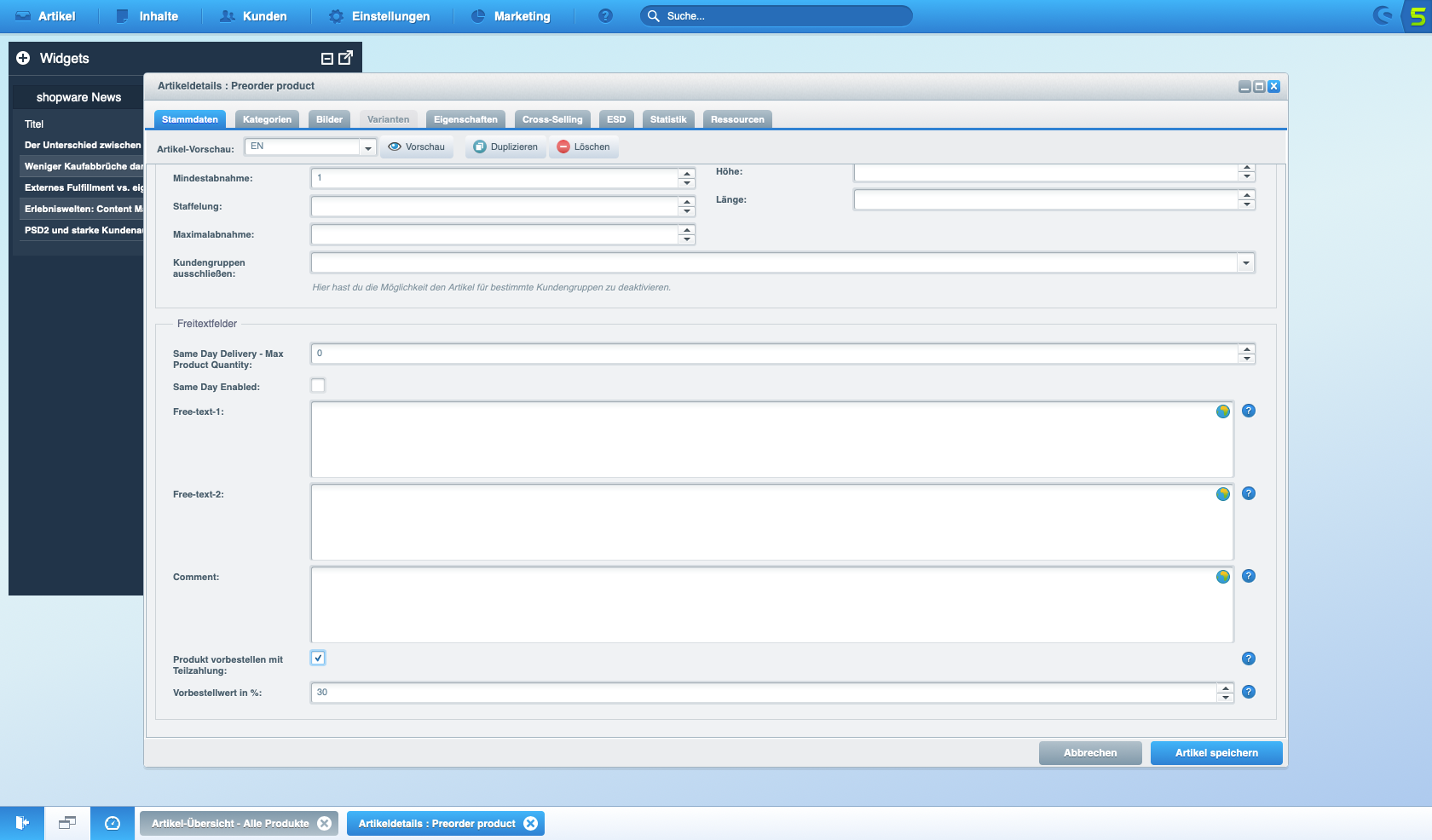
Task: Open news item Der Unterschied zwischen
Action: 83,145
